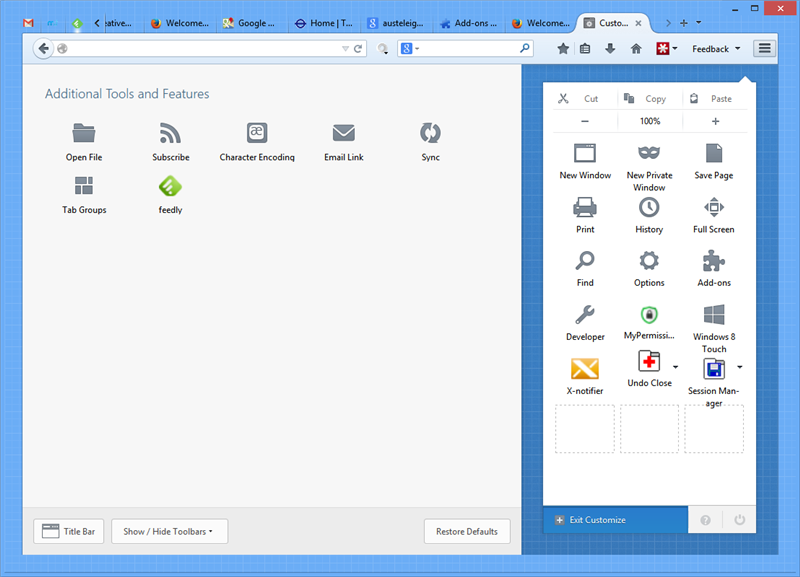Click inside the address bar
The height and width of the screenshot is (577, 800).
click(200, 48)
